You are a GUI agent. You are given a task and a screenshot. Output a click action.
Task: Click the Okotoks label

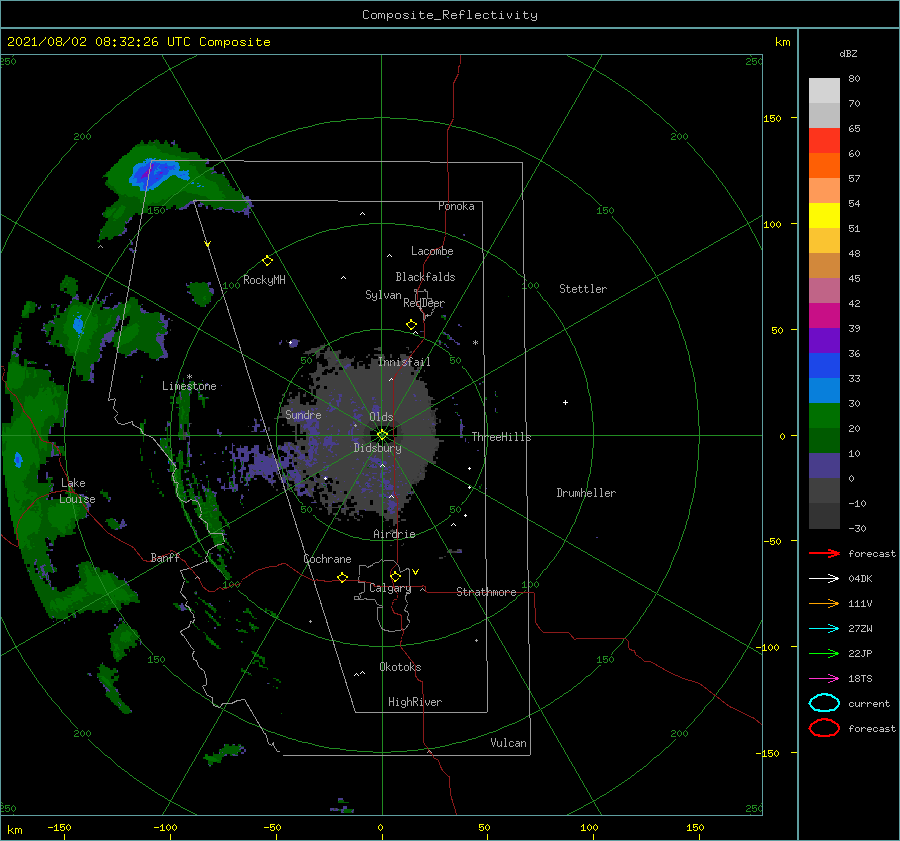(400, 667)
